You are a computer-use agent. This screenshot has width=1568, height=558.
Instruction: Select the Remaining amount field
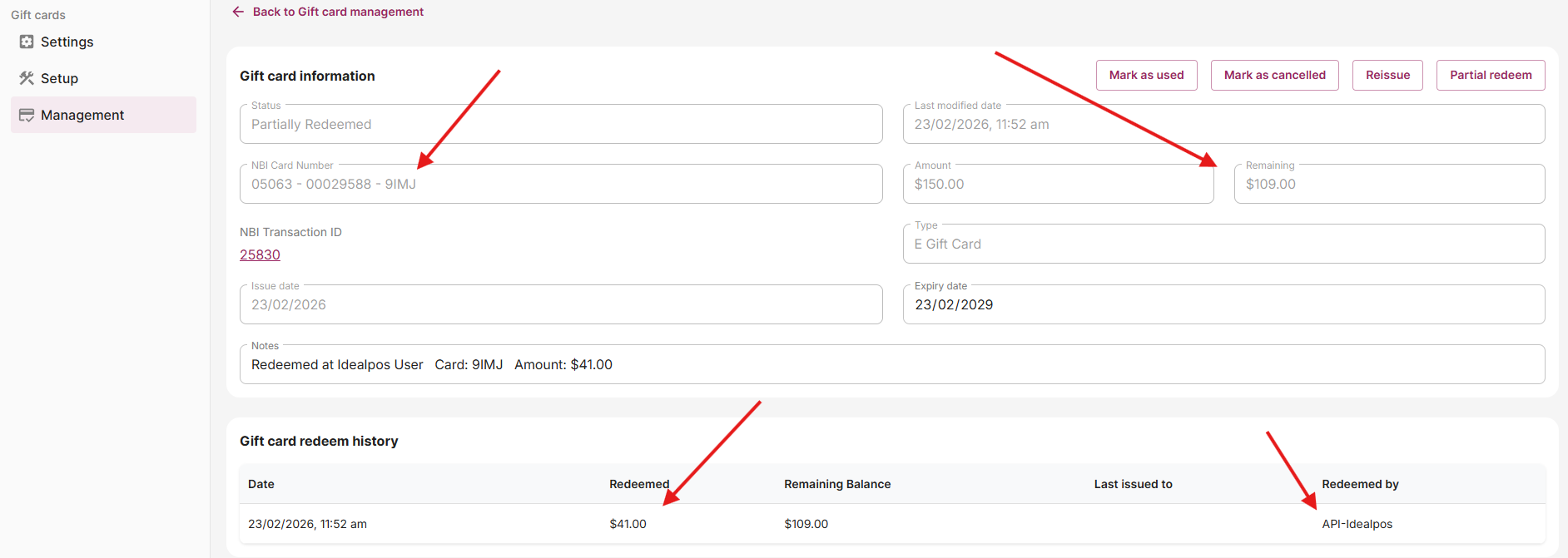(1388, 185)
